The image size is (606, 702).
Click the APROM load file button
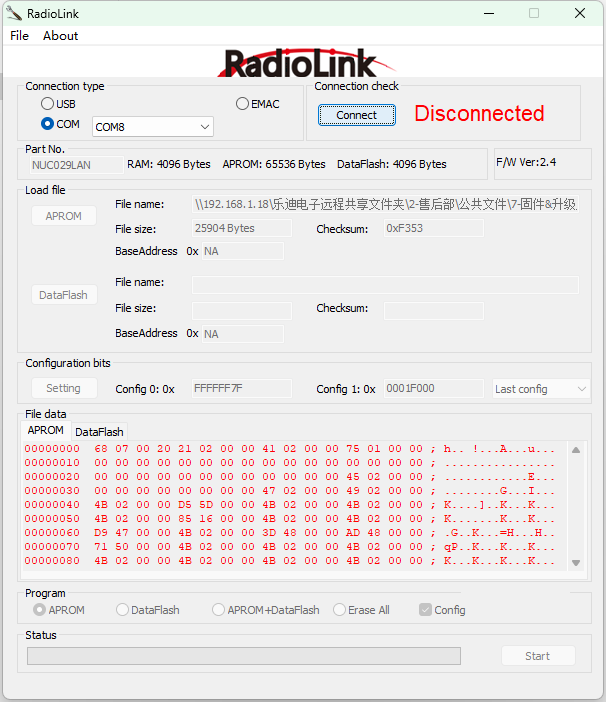click(x=64, y=216)
